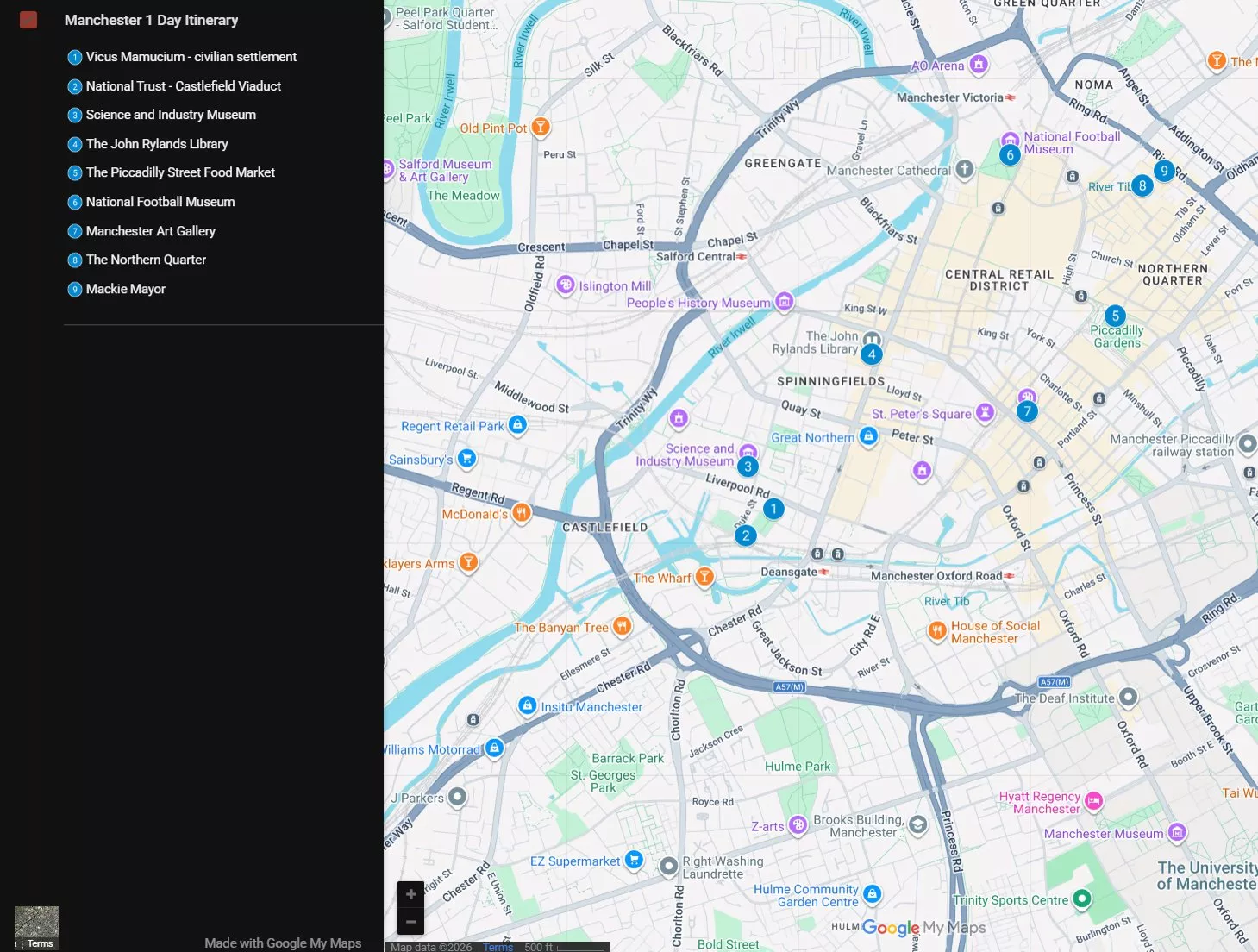Select the EZ Supermarket cart icon
Screen dimensions: 1258x952
click(x=634, y=859)
